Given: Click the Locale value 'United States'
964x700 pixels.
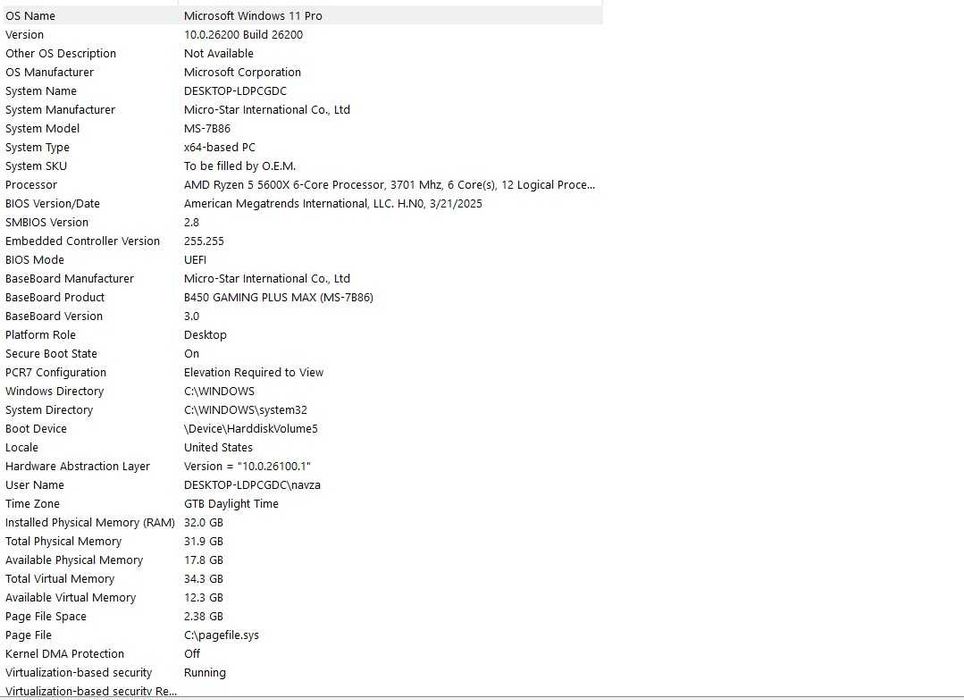Looking at the screenshot, I should click(x=218, y=447).
